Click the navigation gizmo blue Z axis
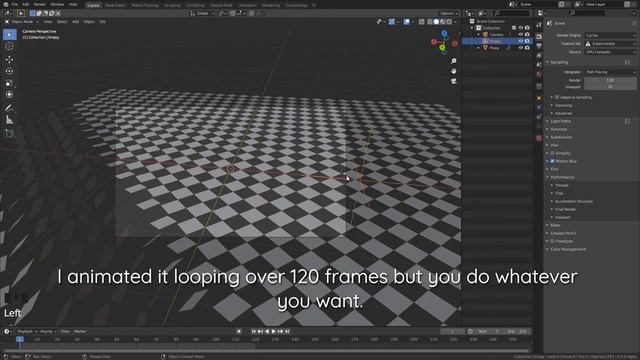The image size is (640, 360). click(x=444, y=33)
